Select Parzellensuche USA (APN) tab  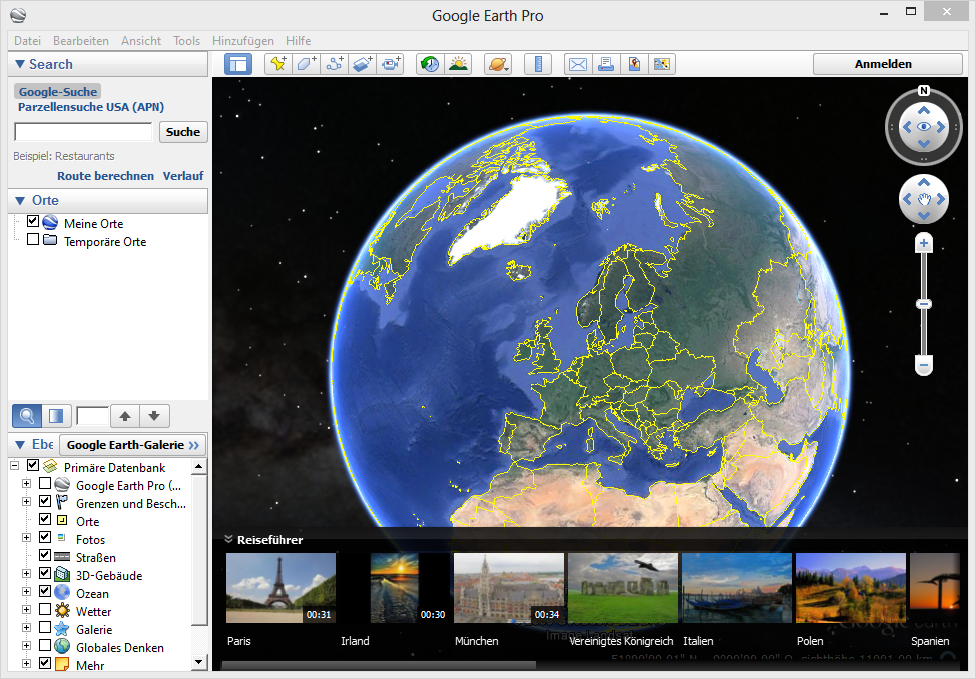click(x=91, y=107)
